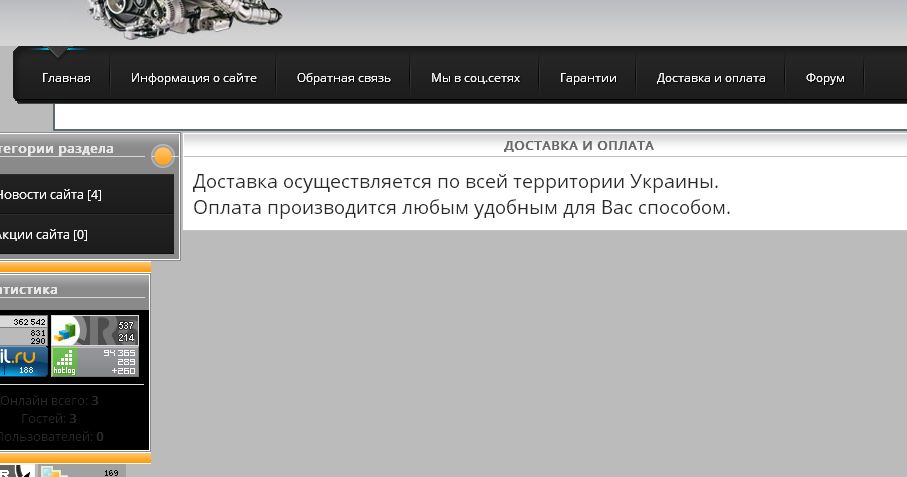Open the Акции сайта [0] category

tap(43, 235)
